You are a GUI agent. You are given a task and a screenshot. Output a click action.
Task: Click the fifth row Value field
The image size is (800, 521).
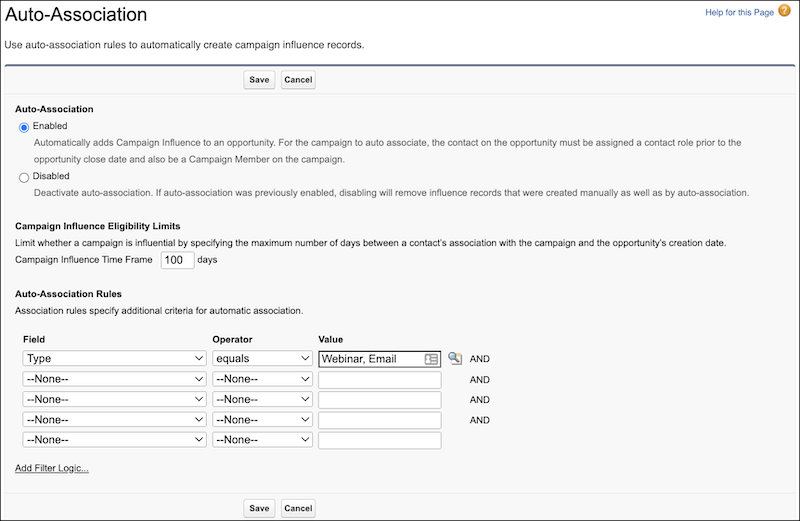tap(380, 440)
